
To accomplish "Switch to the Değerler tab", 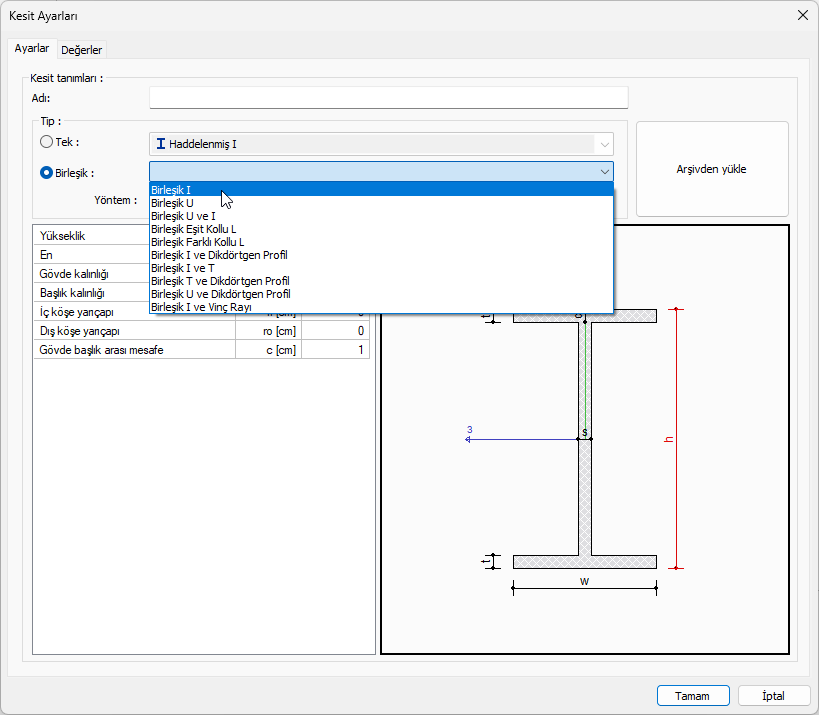I will pos(82,50).
